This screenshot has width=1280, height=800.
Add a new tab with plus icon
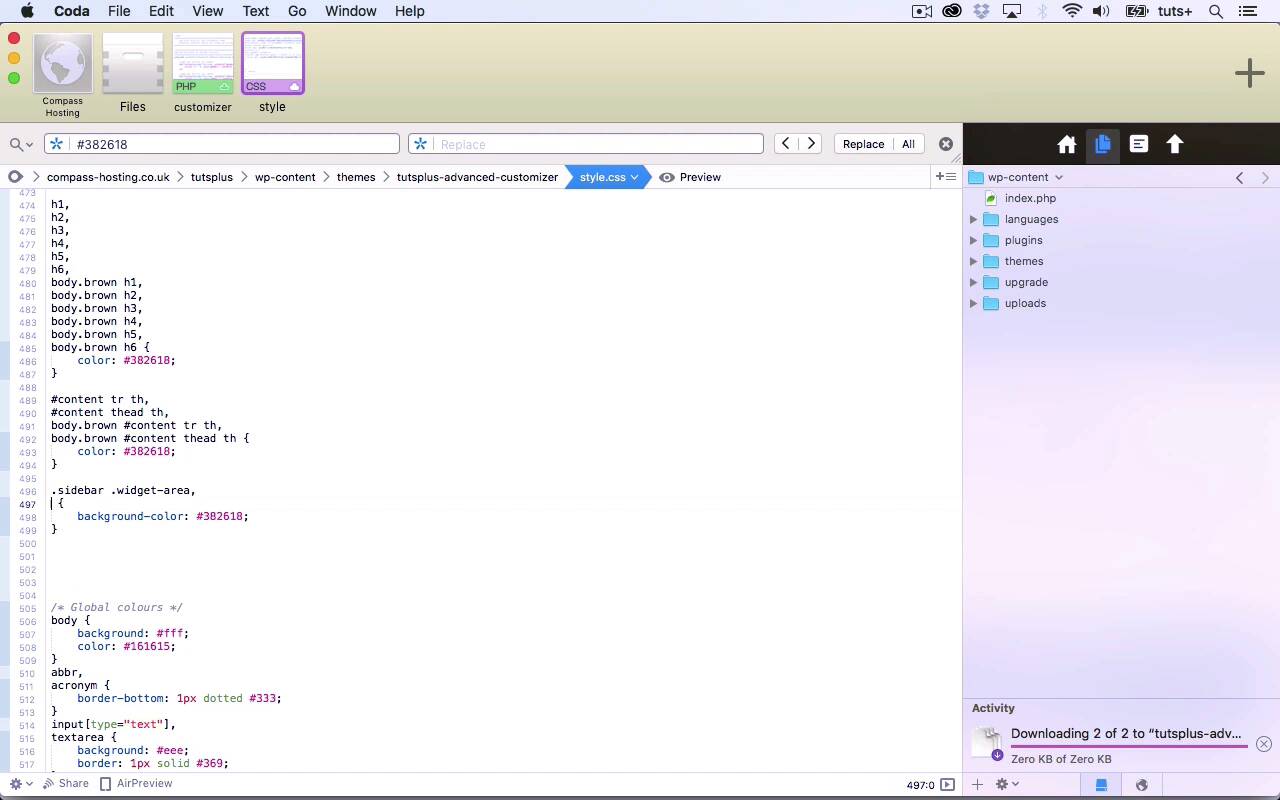pos(1249,73)
